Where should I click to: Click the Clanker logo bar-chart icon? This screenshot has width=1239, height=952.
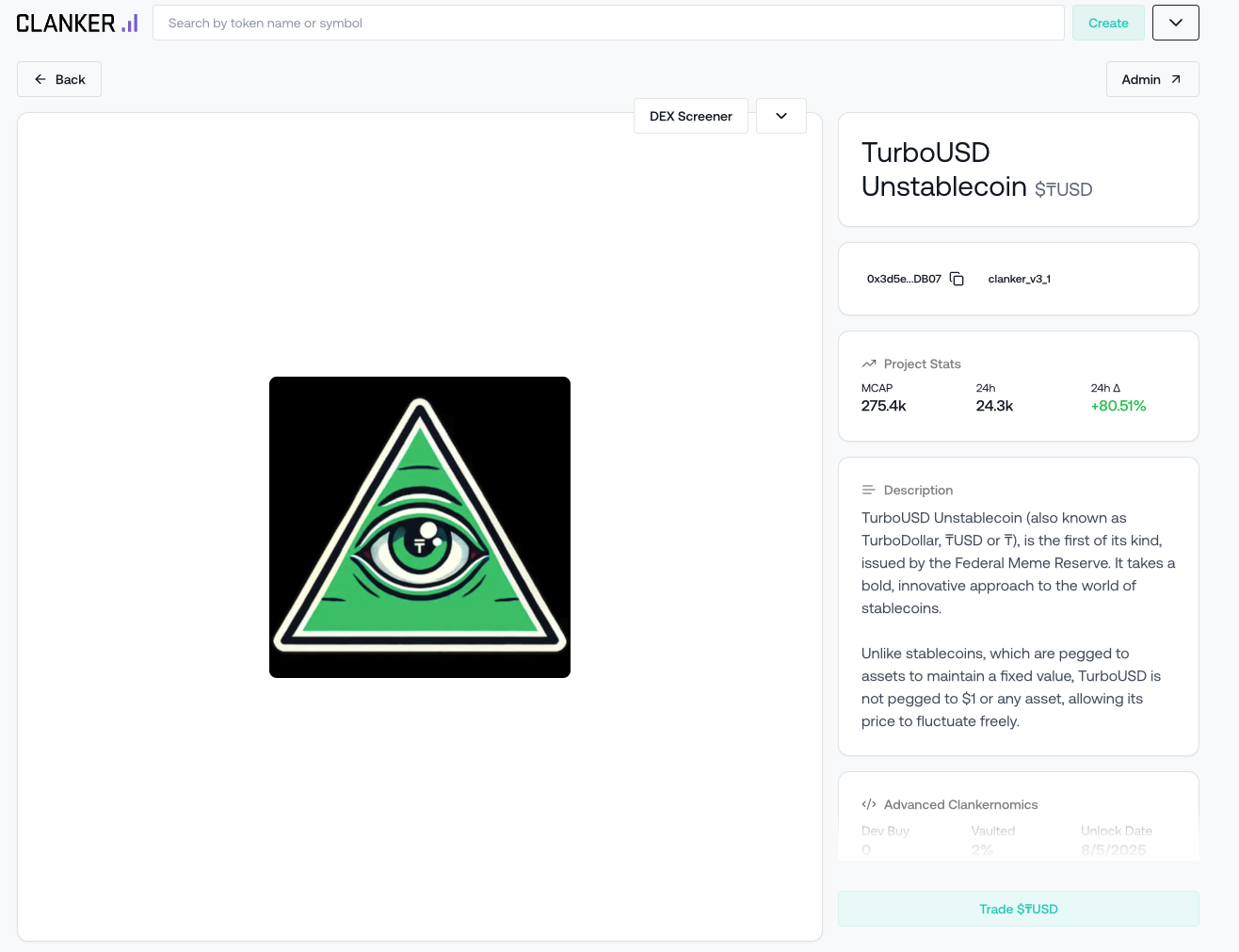(130, 24)
